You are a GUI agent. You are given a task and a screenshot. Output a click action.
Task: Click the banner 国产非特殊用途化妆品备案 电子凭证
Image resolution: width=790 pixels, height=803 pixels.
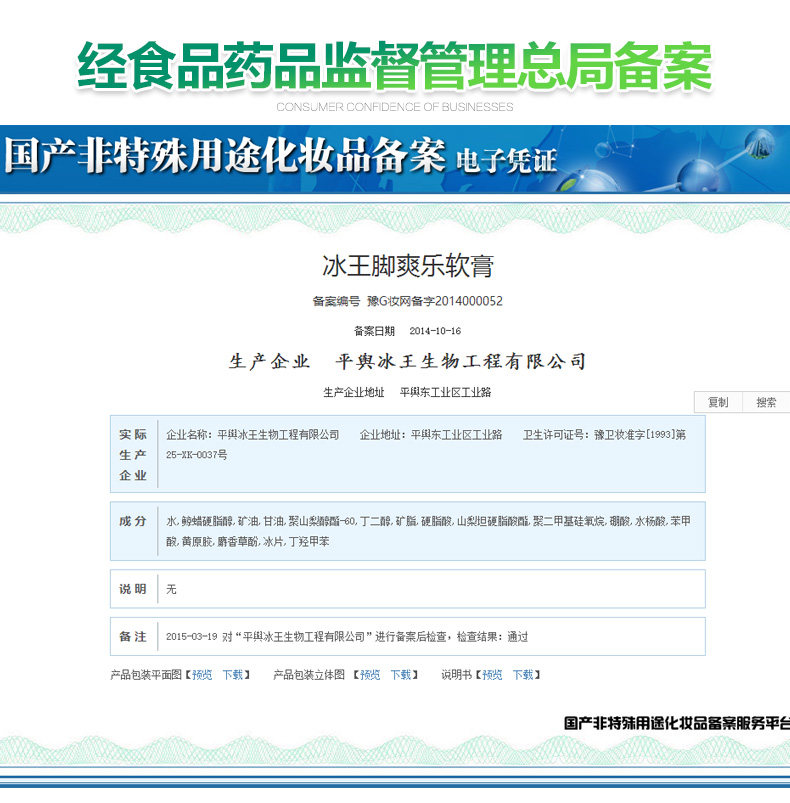[395, 159]
